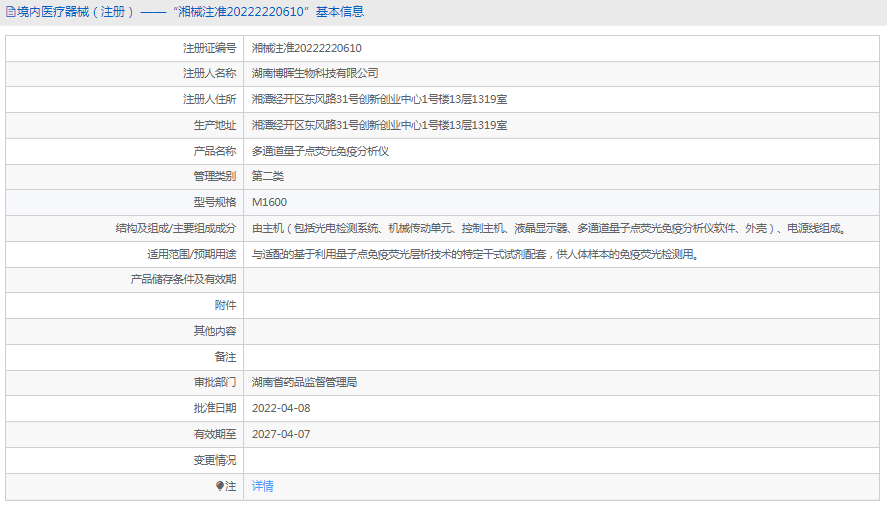Select the structure description starting 由主机
The height and width of the screenshot is (507, 887).
(x=549, y=229)
